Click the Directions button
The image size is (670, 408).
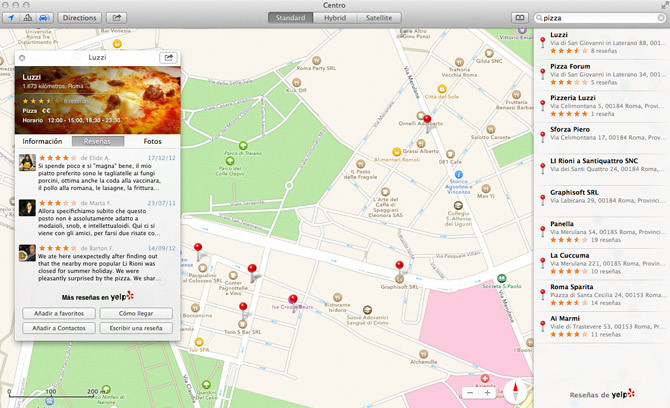[78, 18]
